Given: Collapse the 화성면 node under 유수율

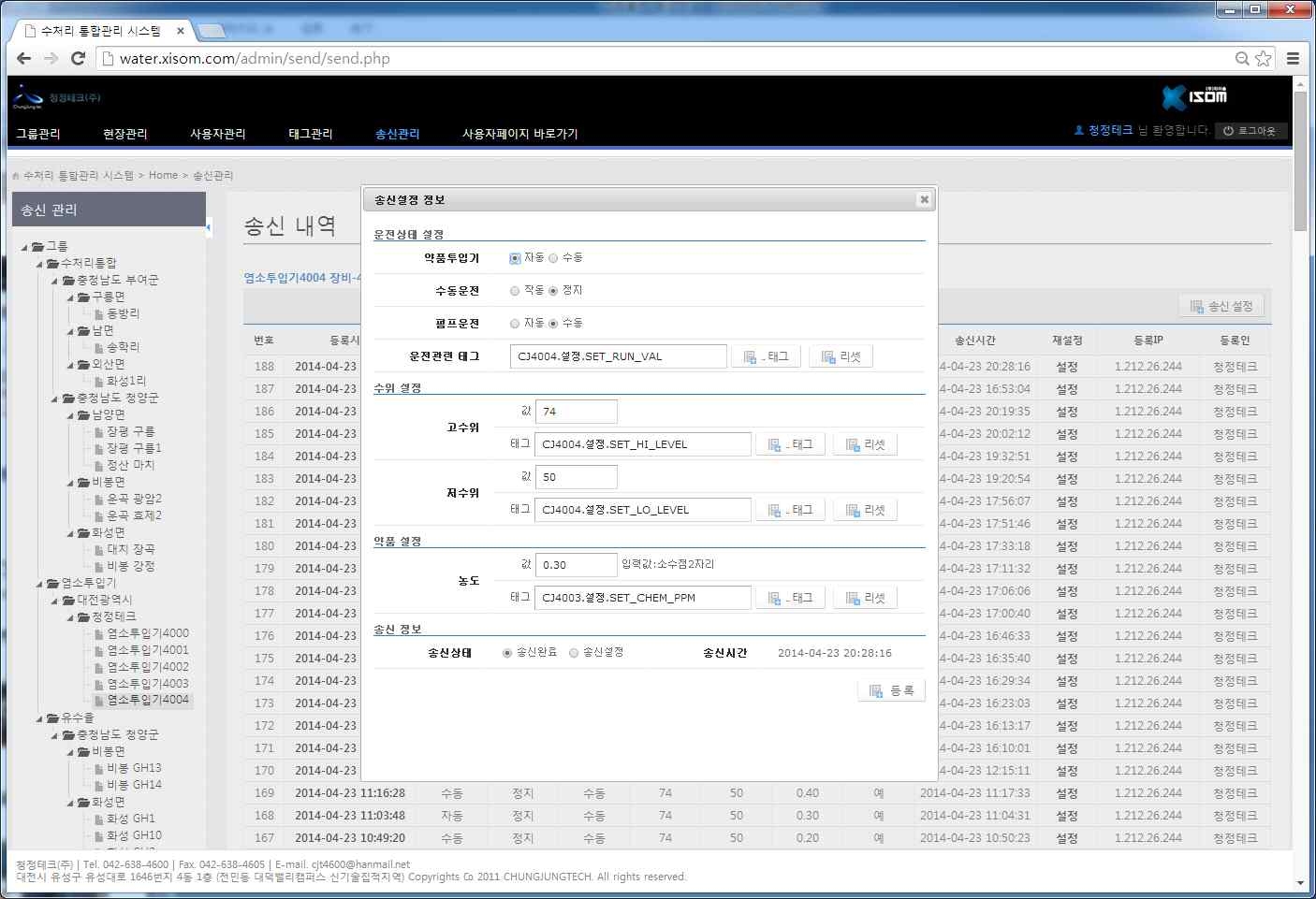Looking at the screenshot, I should 70,803.
